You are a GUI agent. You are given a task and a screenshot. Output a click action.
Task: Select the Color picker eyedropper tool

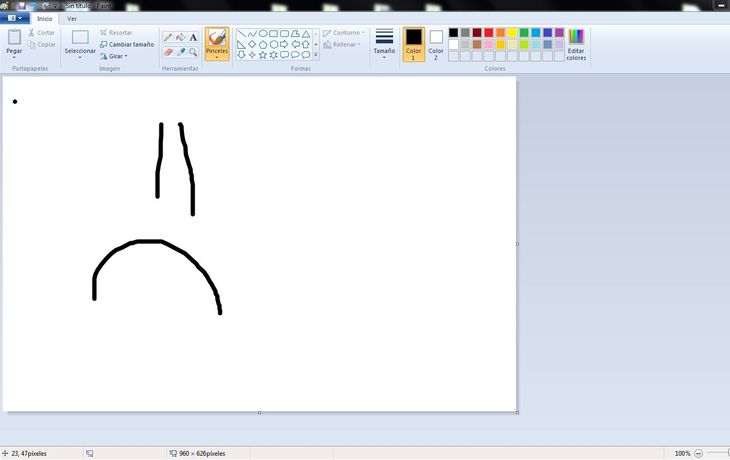181,52
